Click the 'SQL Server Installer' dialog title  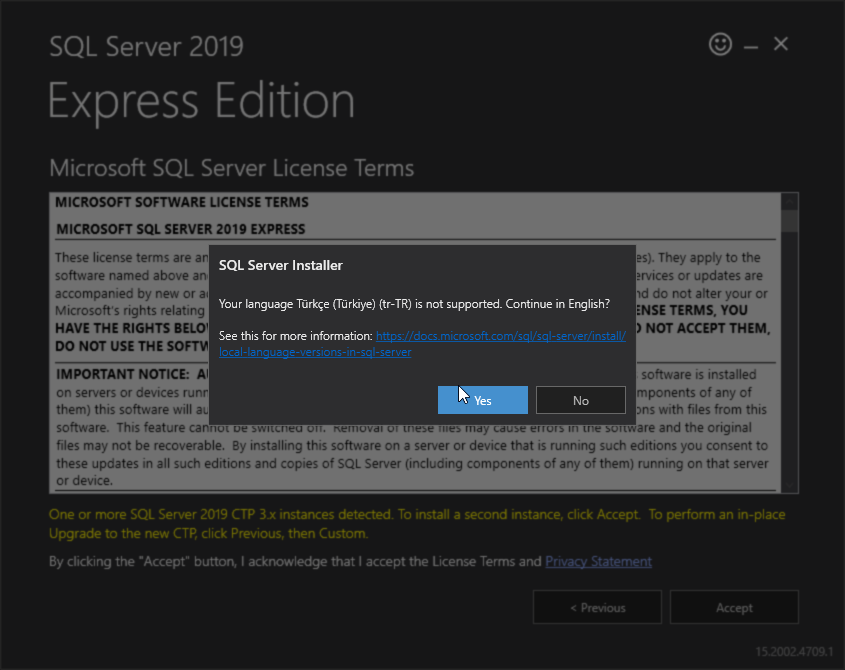[281, 265]
